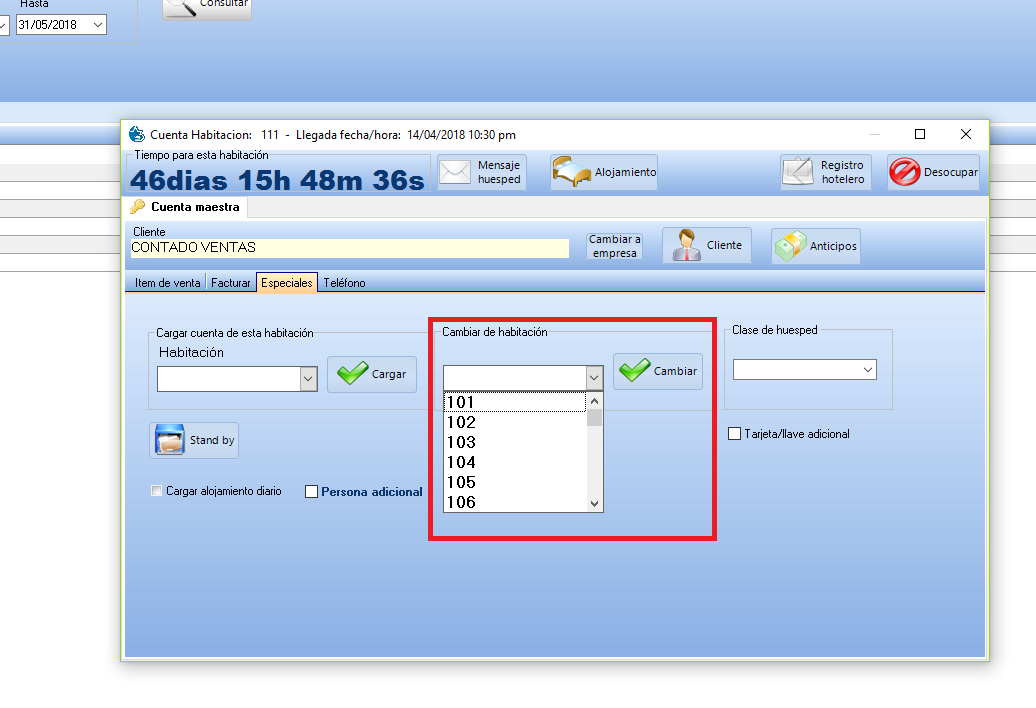Screen dimensions: 1036x708
Task: Toggle Persona adicional checkbox
Action: (312, 492)
